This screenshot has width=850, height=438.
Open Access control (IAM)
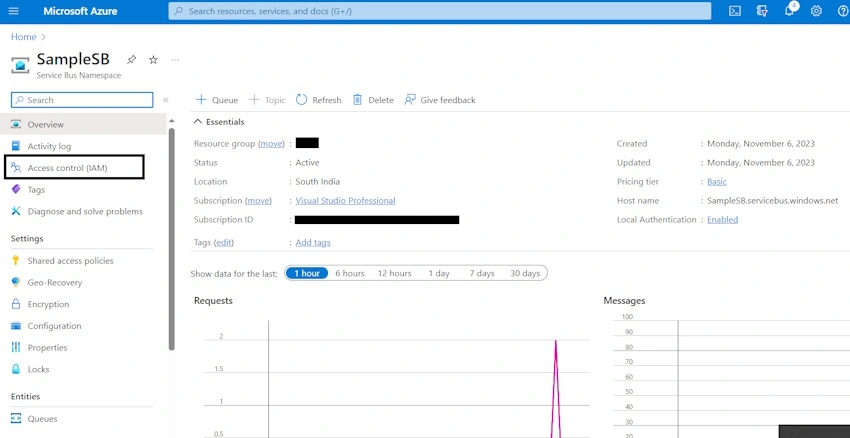coord(74,168)
